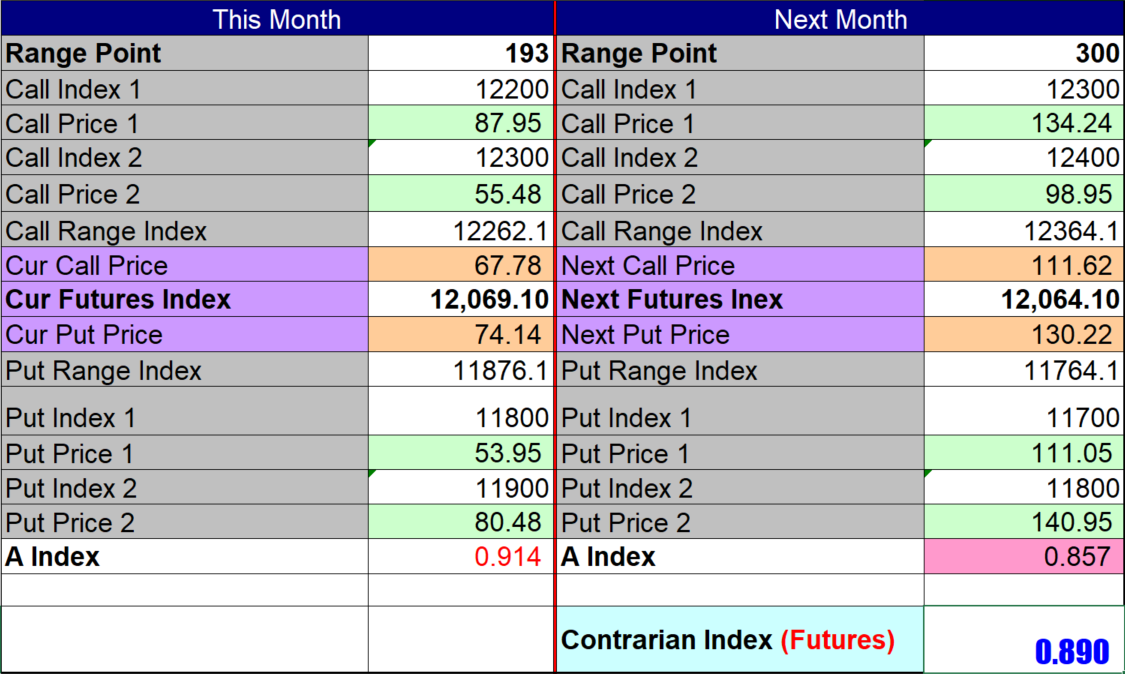Viewport: 1125px width, 674px height.
Task: Click the Cur Put Price label cell
Action: (x=185, y=335)
